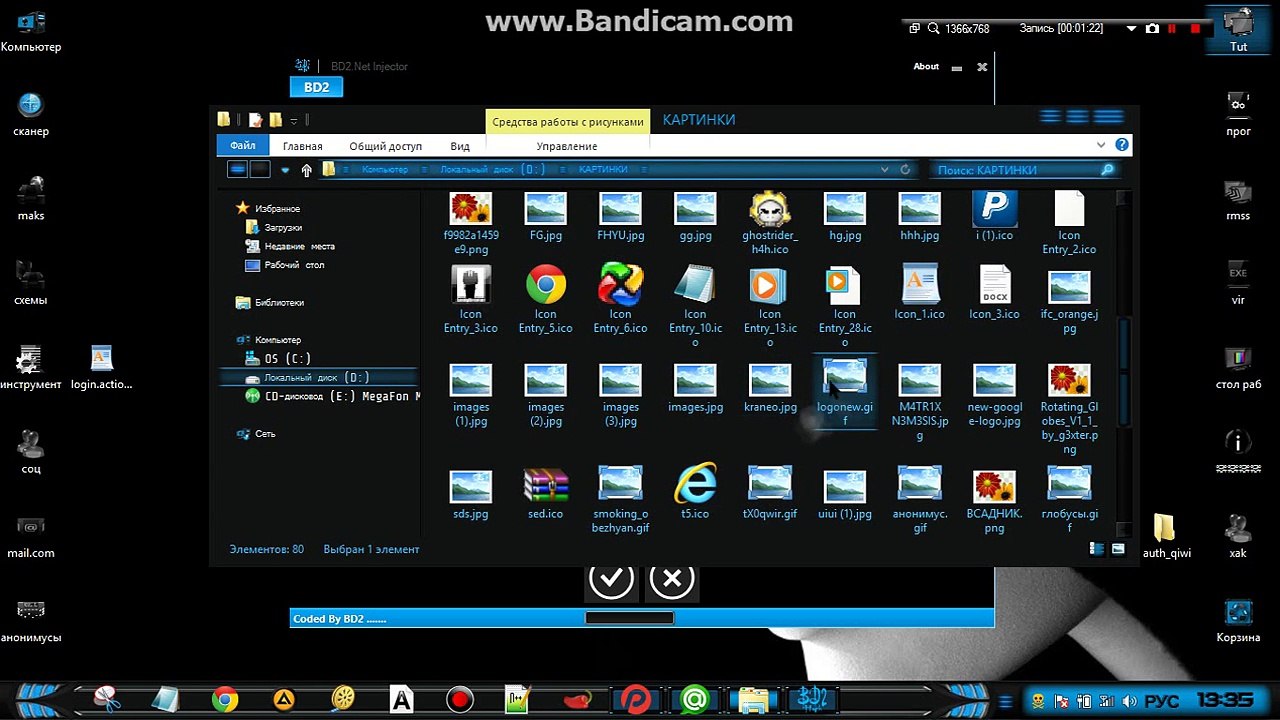Select Icon Entry_3.ico file
Viewport: 1280px width, 720px height.
[471, 300]
